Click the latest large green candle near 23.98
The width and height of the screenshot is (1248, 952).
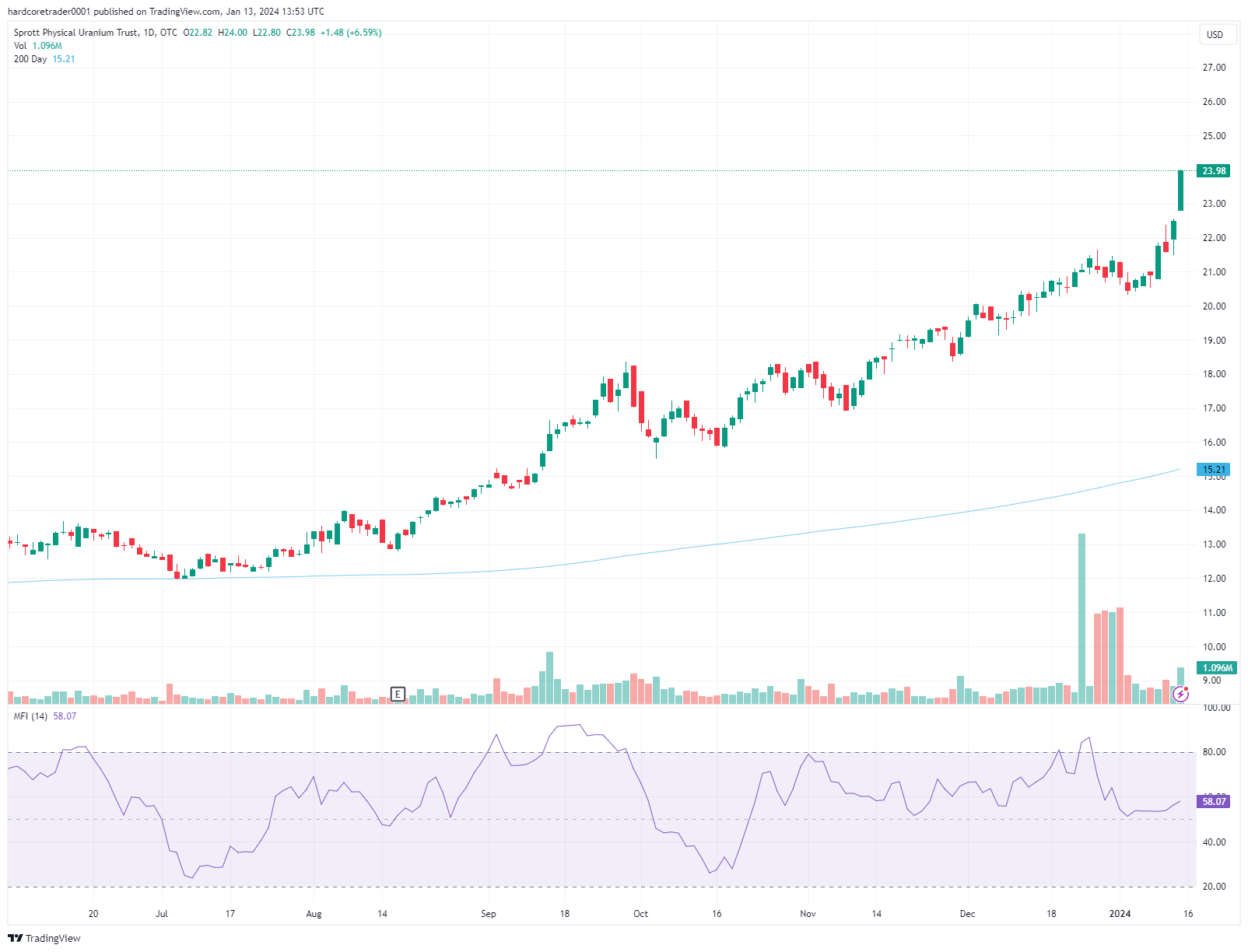[1180, 191]
